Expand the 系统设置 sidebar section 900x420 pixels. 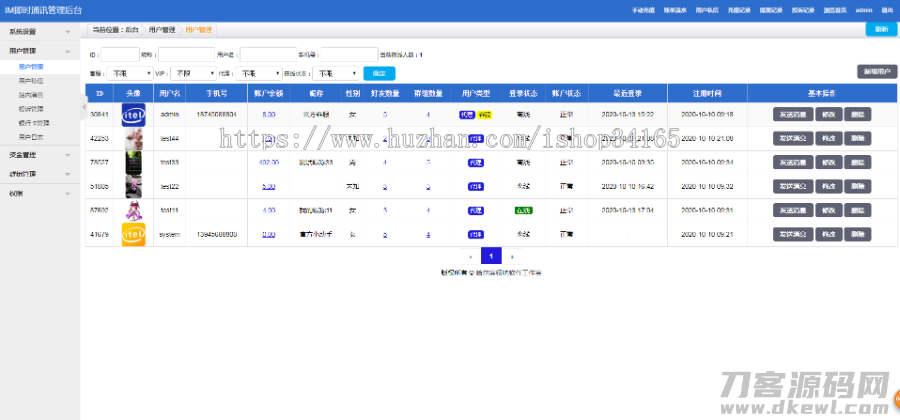pos(38,32)
